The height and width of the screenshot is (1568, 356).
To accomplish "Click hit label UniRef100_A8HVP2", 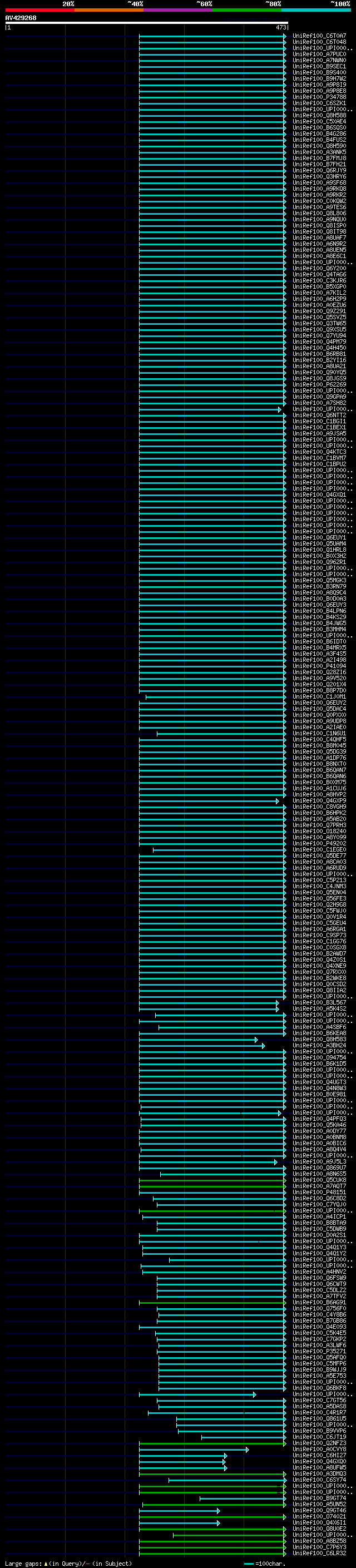I will [x=319, y=794].
